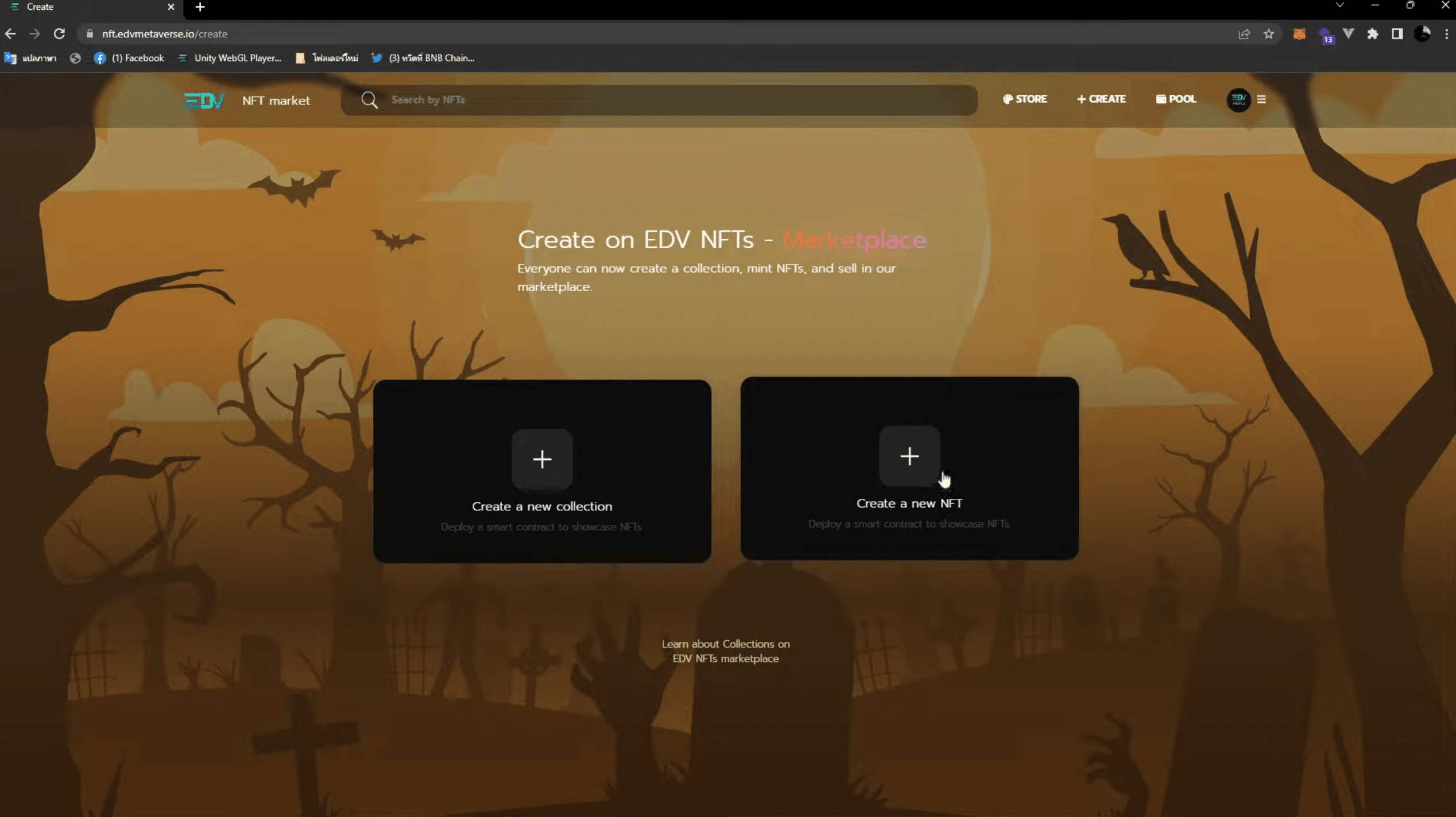This screenshot has width=1456, height=817.
Task: Toggle the browser side panel
Action: (1397, 34)
